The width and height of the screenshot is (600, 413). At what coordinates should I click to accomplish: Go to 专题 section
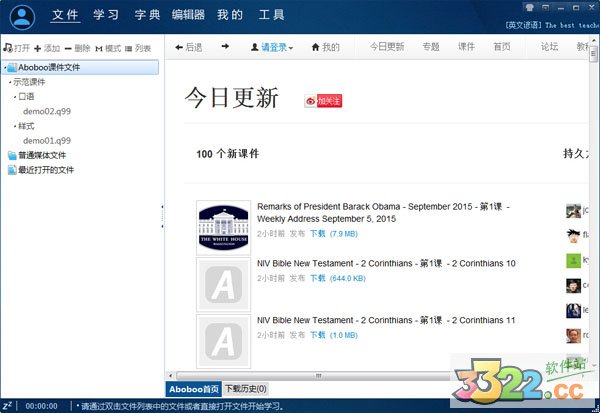pyautogui.click(x=431, y=47)
